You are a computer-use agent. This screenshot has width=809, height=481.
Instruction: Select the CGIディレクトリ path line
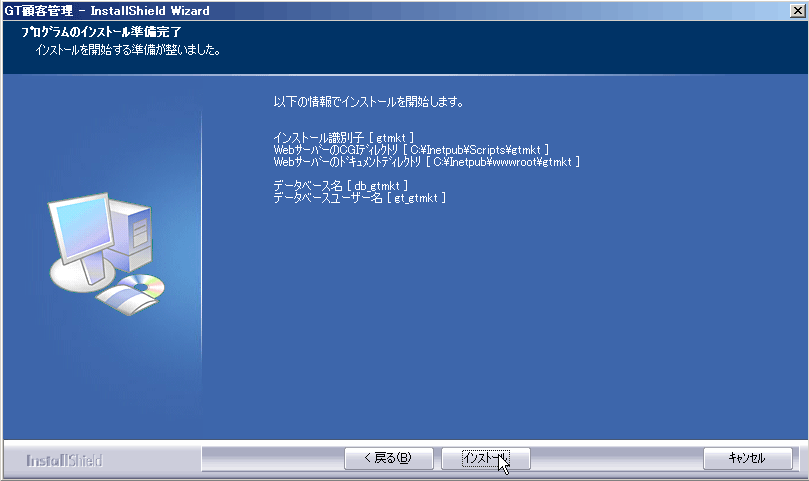411,150
